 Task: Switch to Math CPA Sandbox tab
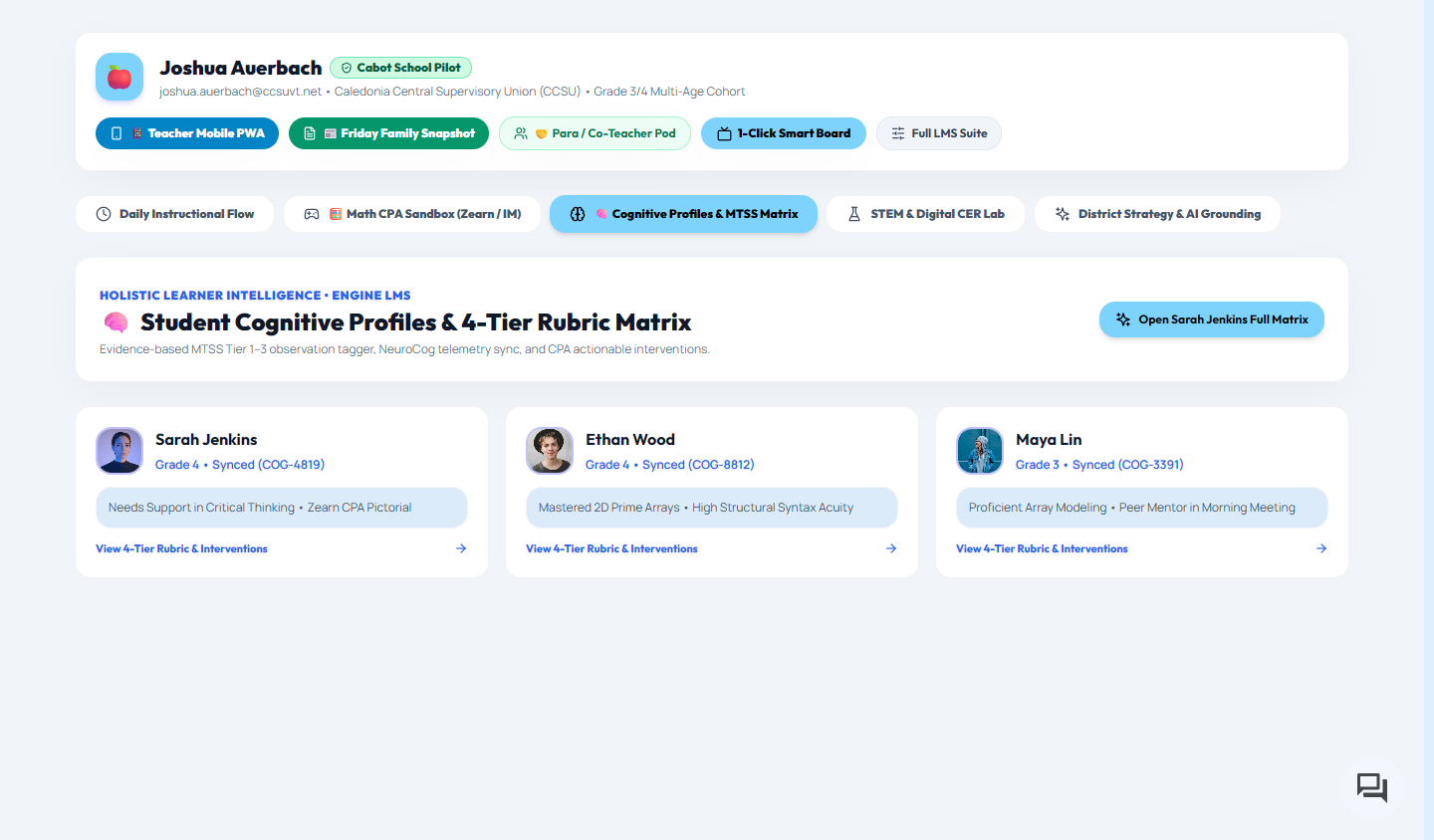click(412, 214)
